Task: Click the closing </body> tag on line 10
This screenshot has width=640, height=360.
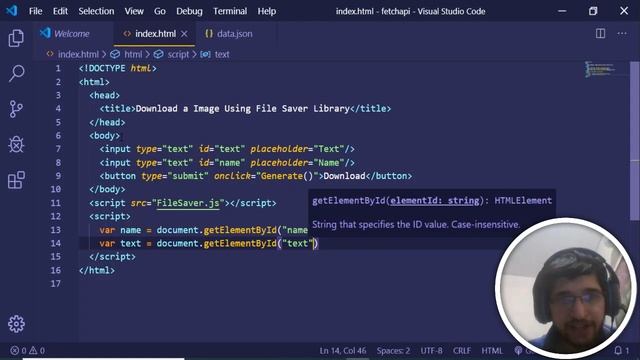Action: pyautogui.click(x=107, y=189)
